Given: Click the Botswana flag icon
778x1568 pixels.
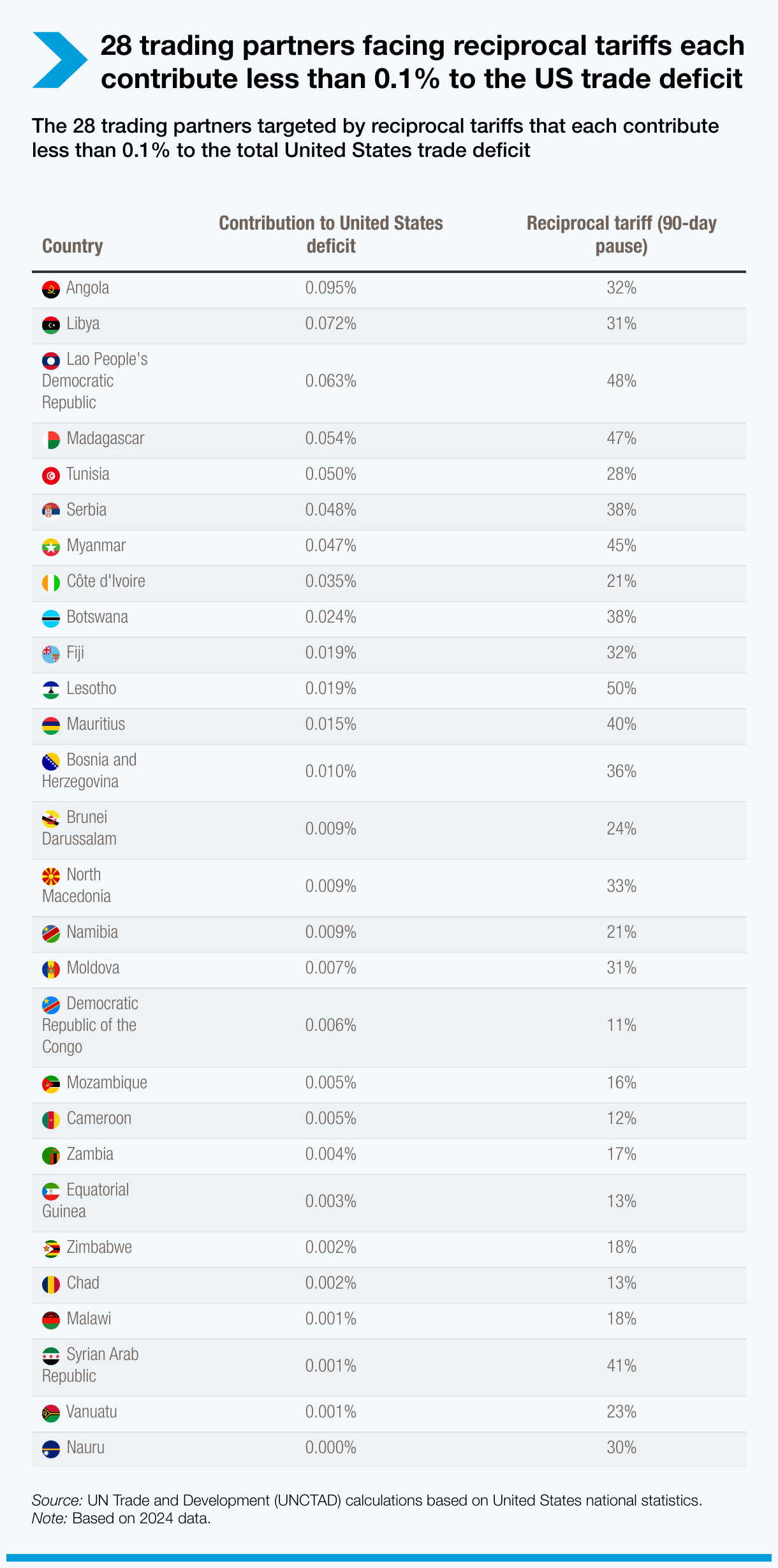Looking at the screenshot, I should (x=51, y=618).
